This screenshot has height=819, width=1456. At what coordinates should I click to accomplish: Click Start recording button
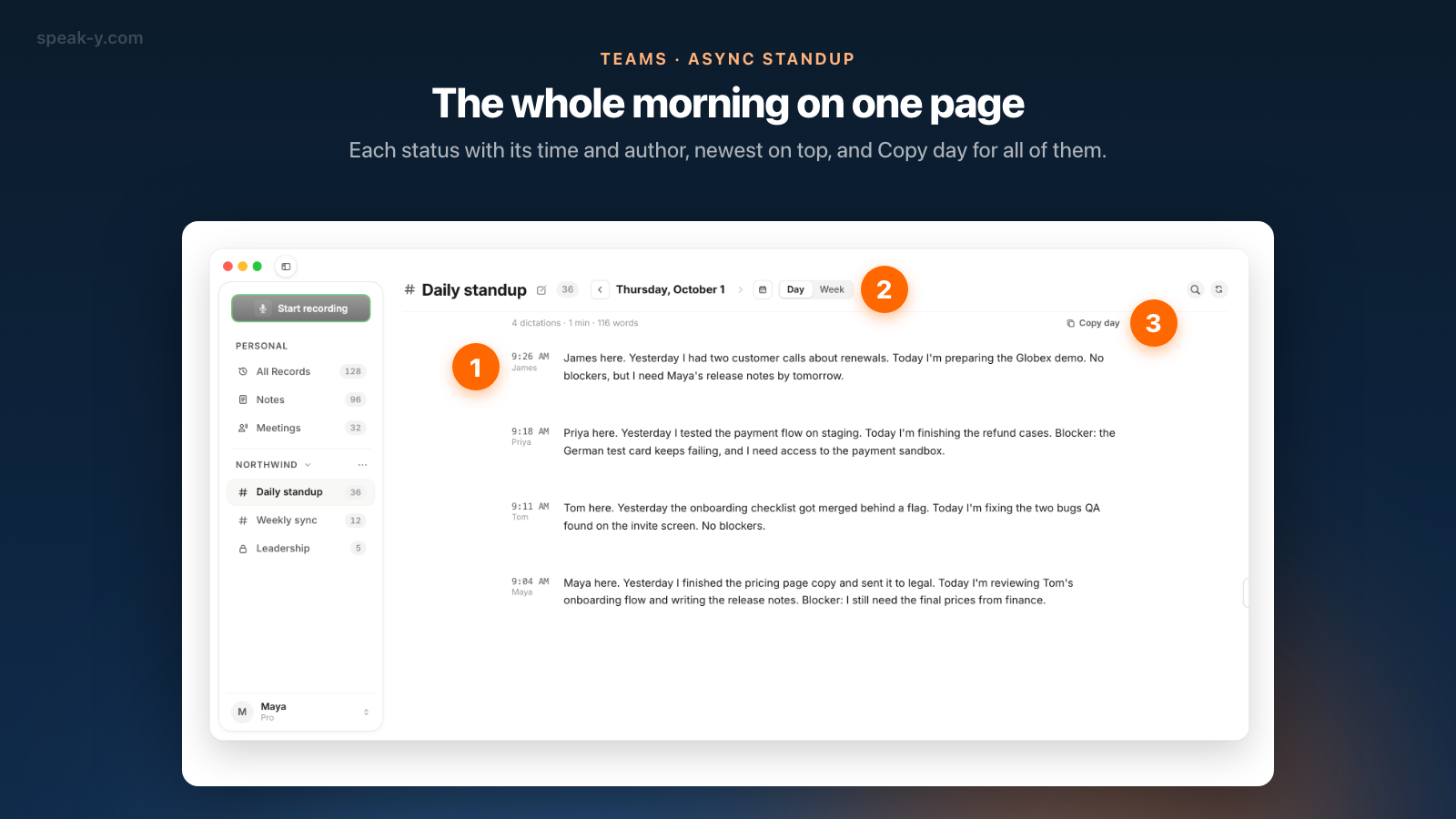(x=301, y=308)
